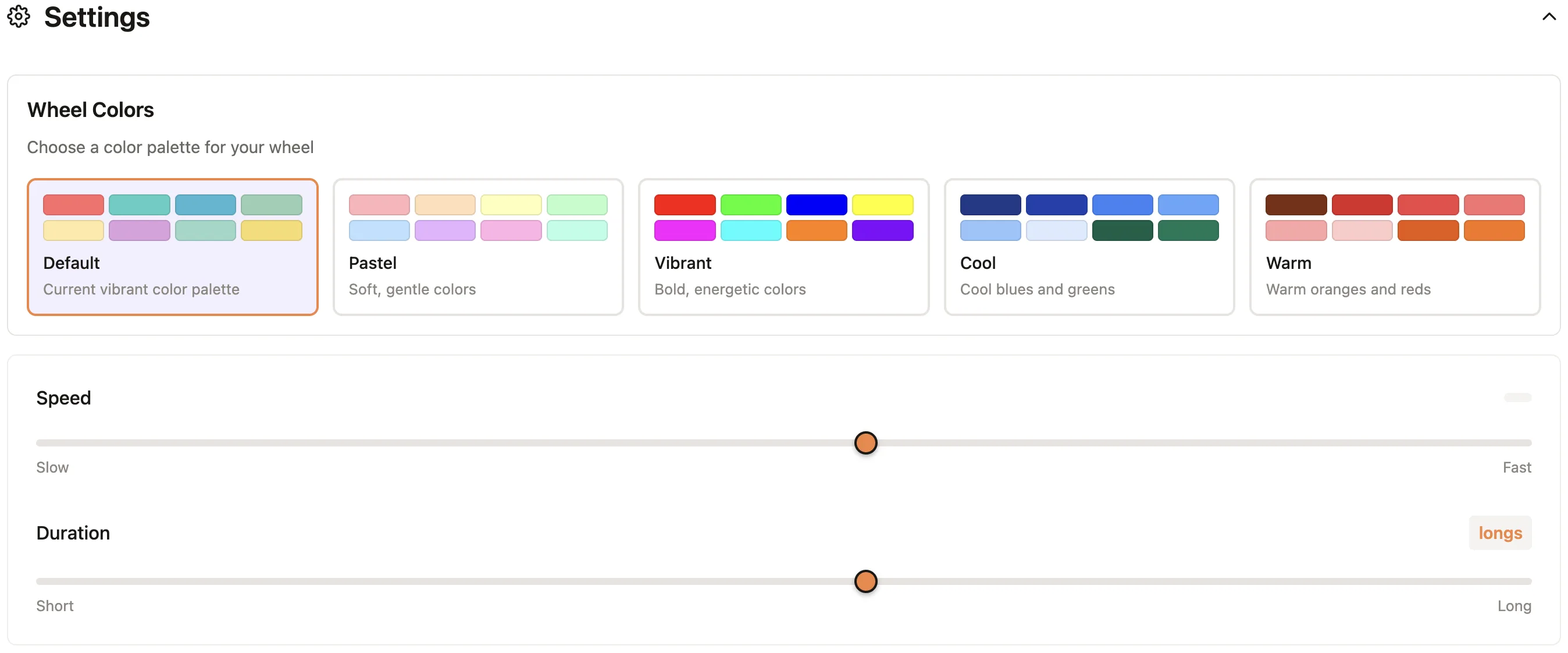Click the navy first swatch in Cool
The height and width of the screenshot is (653, 1568).
(990, 205)
